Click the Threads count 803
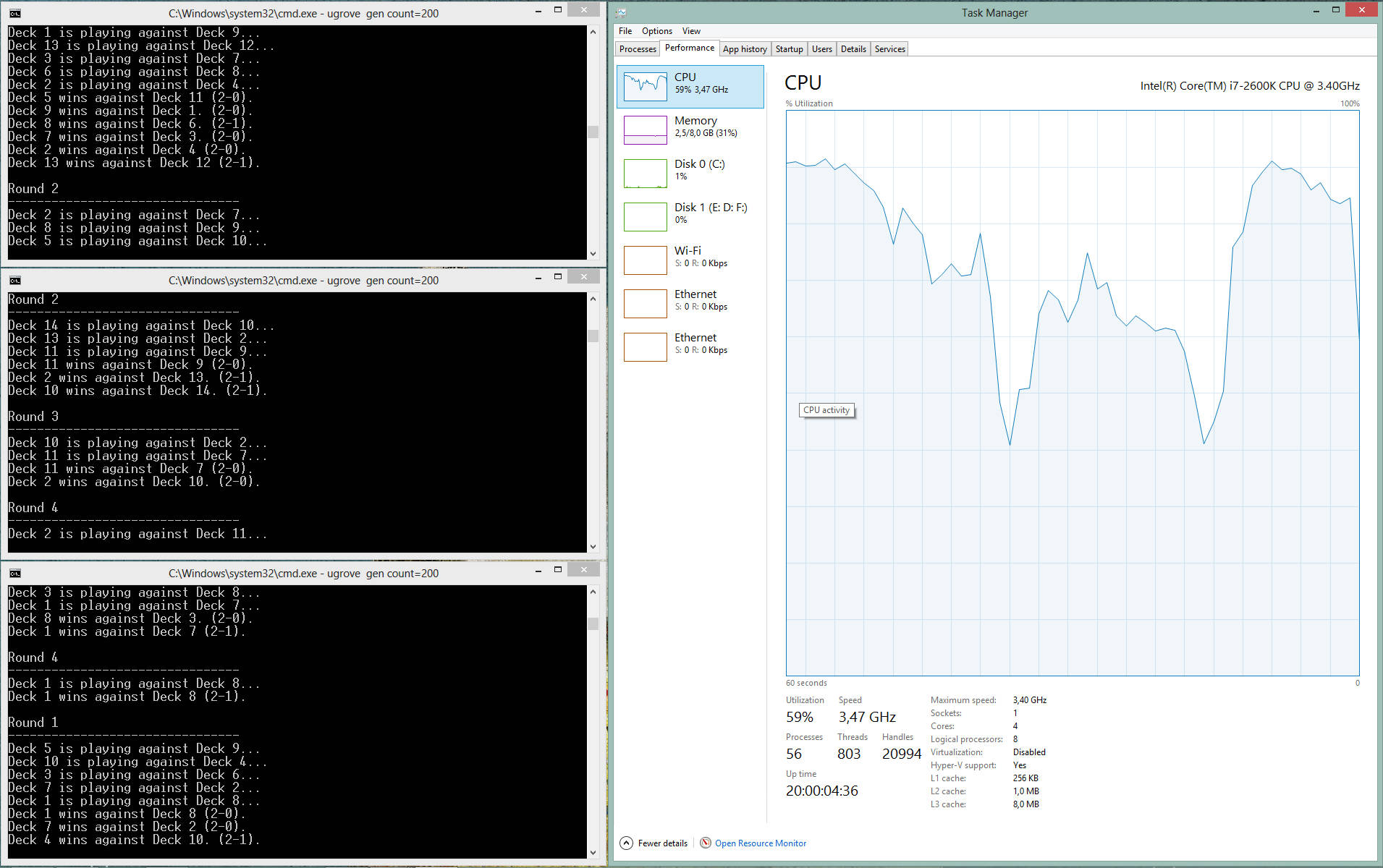1383x868 pixels. pyautogui.click(x=849, y=754)
